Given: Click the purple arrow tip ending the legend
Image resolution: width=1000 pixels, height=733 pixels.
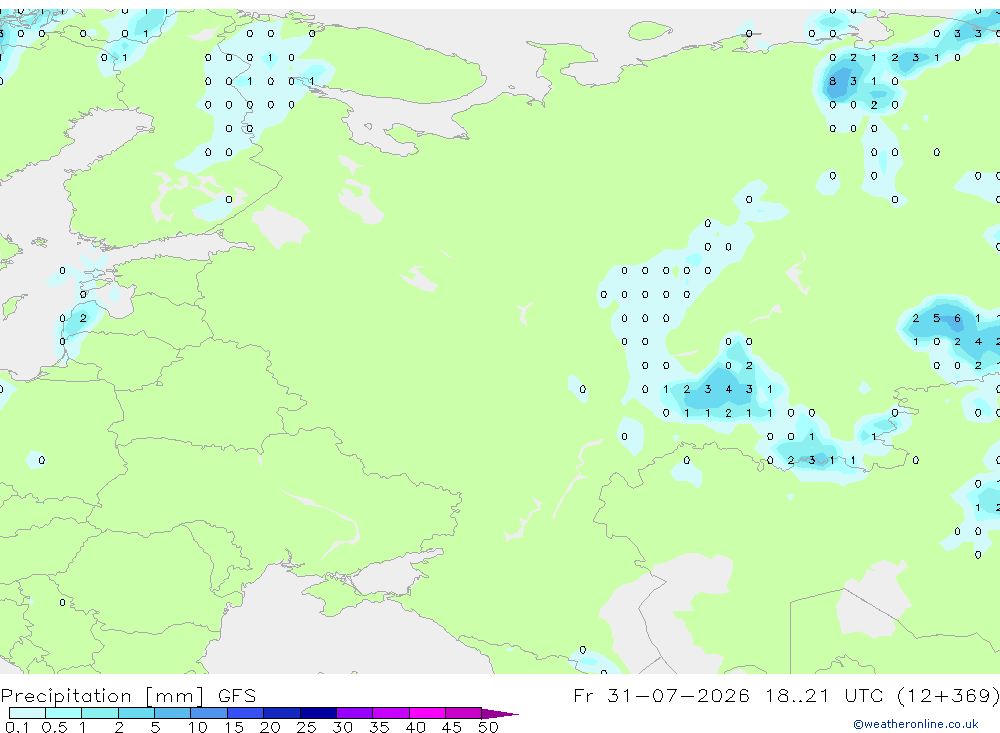Looking at the screenshot, I should [x=500, y=714].
